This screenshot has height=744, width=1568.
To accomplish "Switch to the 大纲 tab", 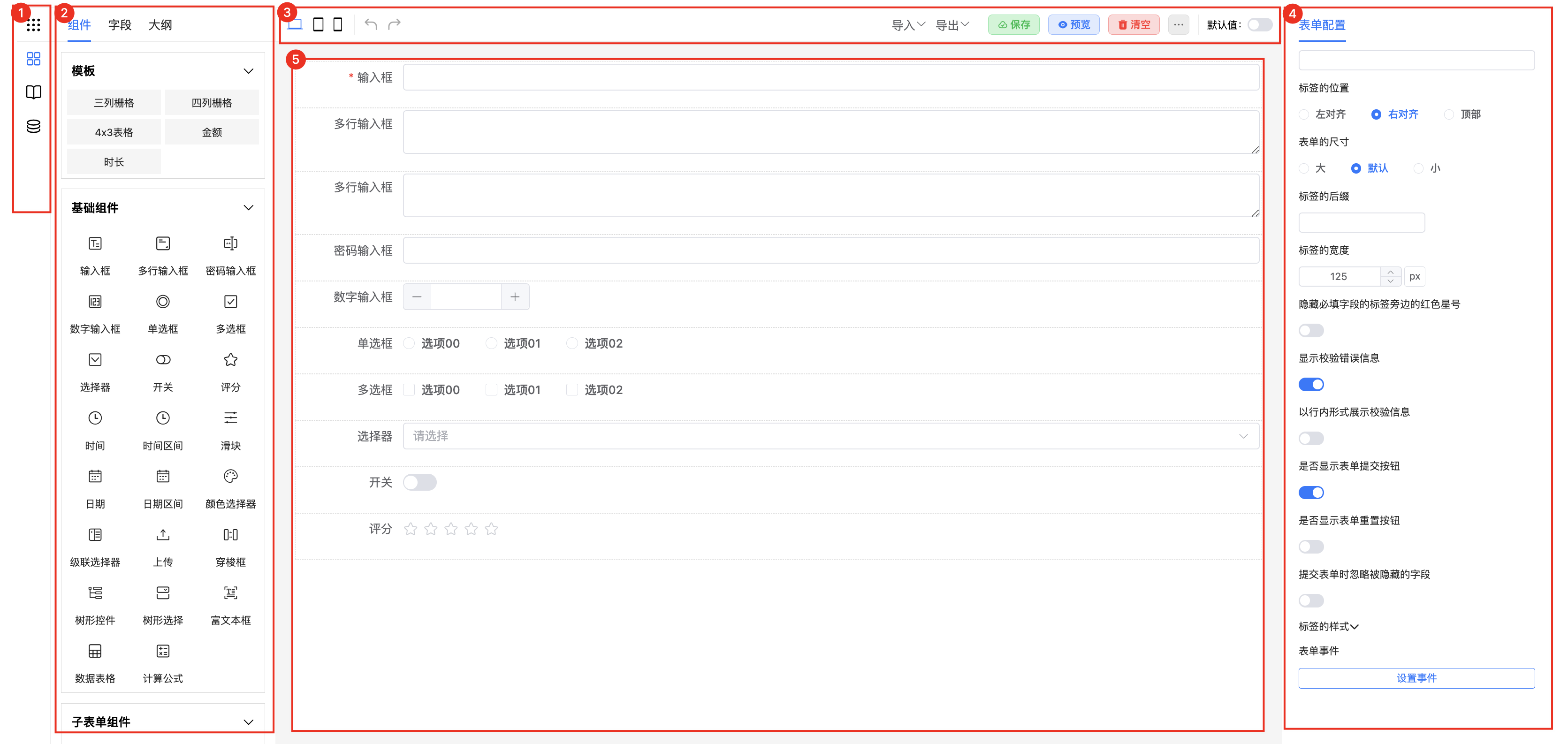I will 160,25.
